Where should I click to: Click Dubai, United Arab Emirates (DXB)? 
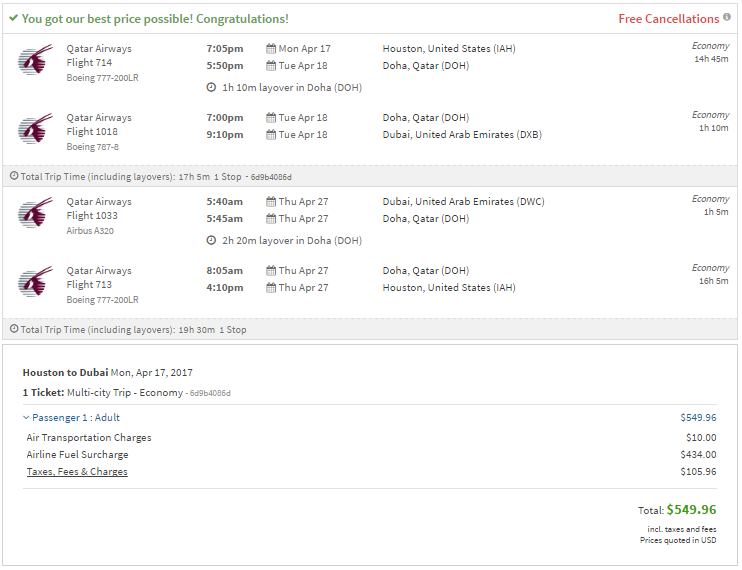[462, 135]
